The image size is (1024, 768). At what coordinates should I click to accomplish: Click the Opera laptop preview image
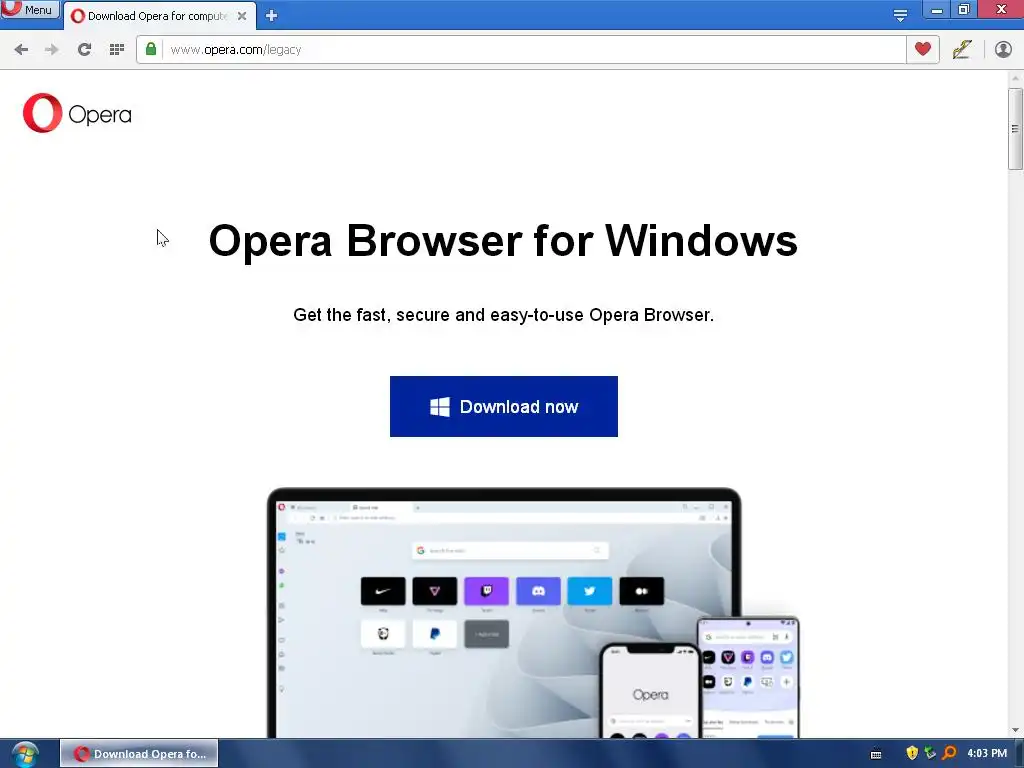click(504, 613)
